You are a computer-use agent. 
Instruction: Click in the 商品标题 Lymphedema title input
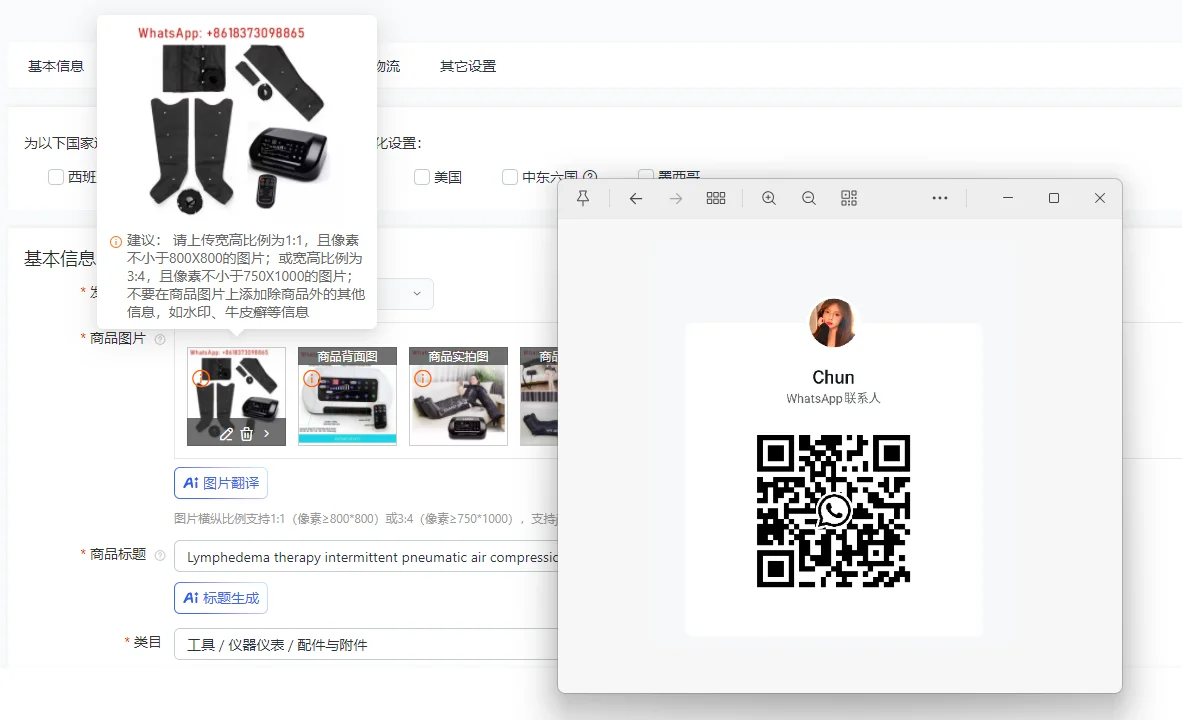(366, 556)
